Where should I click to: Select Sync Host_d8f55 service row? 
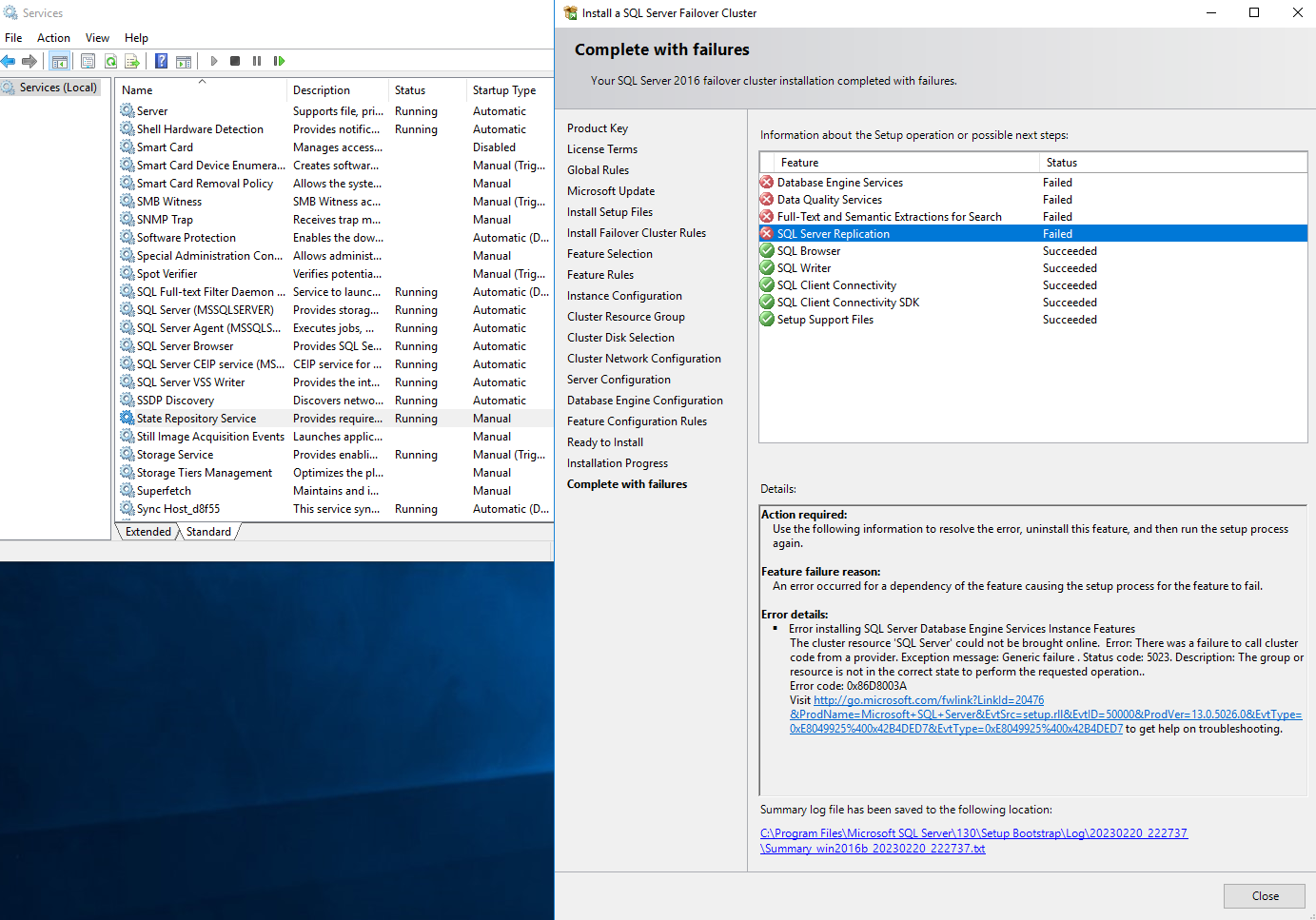tap(335, 509)
